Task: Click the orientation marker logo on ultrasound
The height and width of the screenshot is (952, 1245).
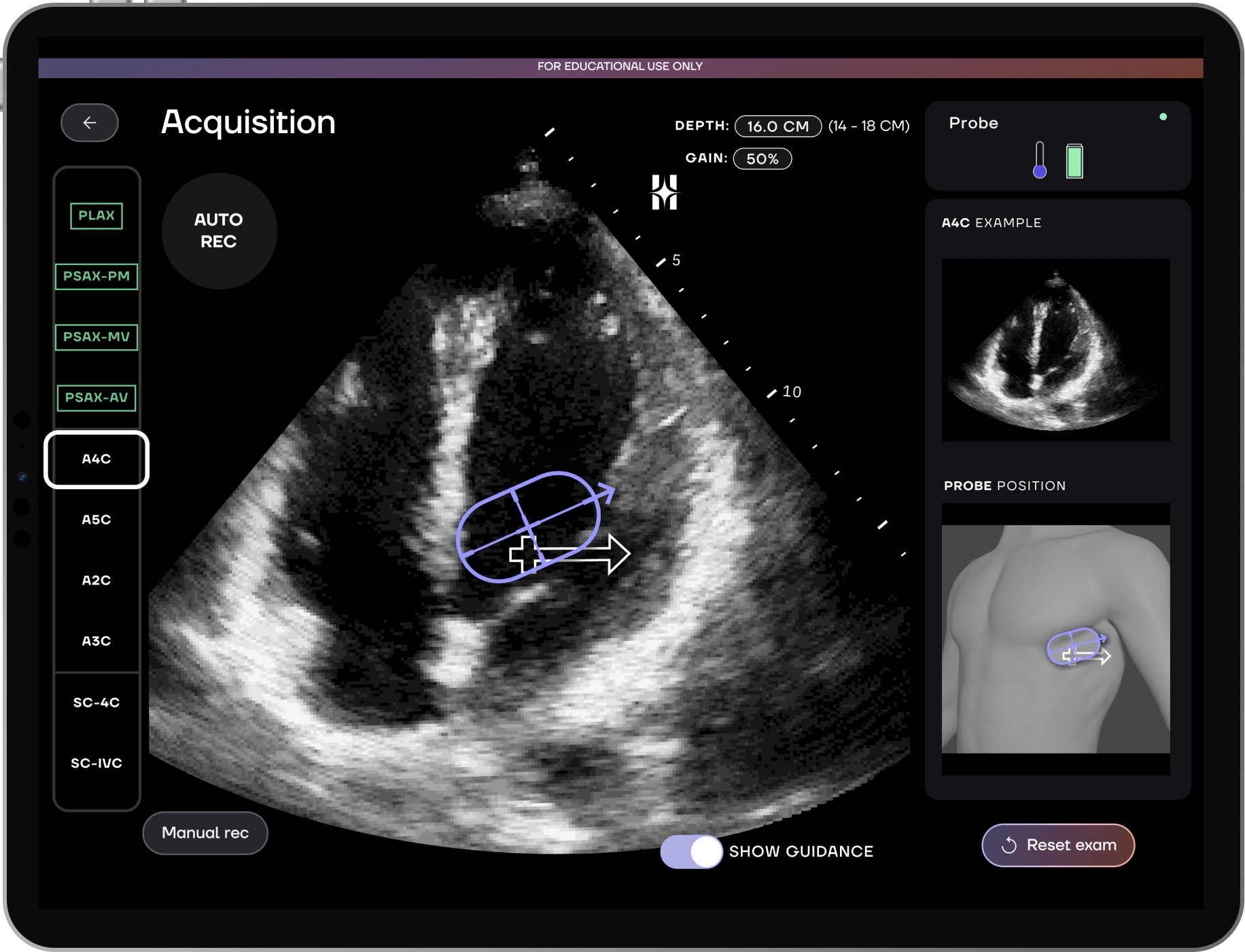Action: [664, 192]
